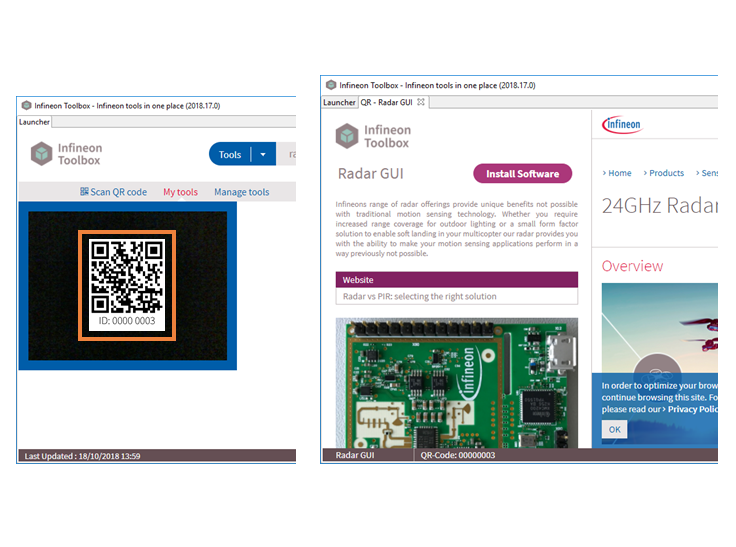Open My tools section

tap(181, 192)
